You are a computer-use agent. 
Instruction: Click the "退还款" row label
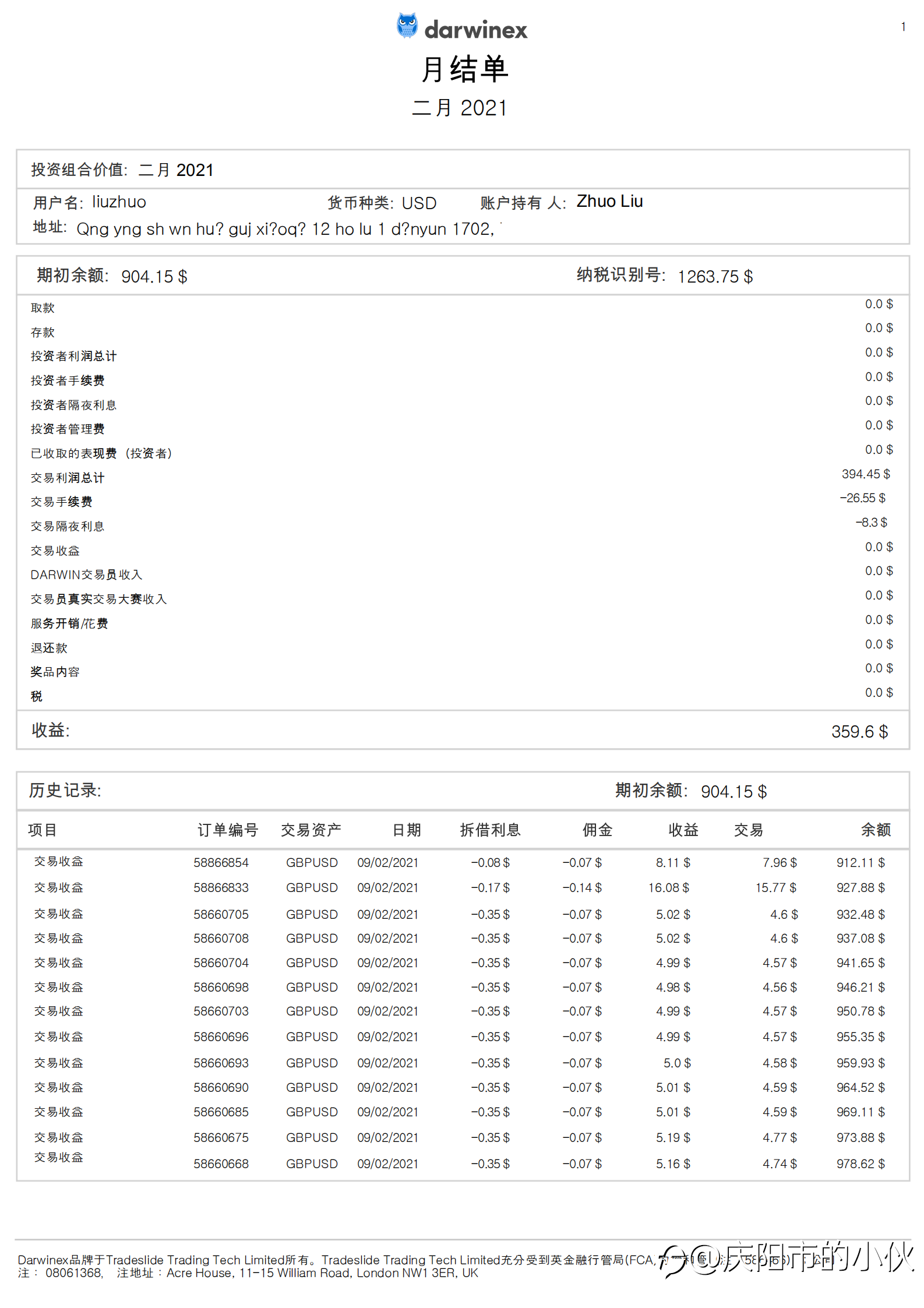pos(49,648)
